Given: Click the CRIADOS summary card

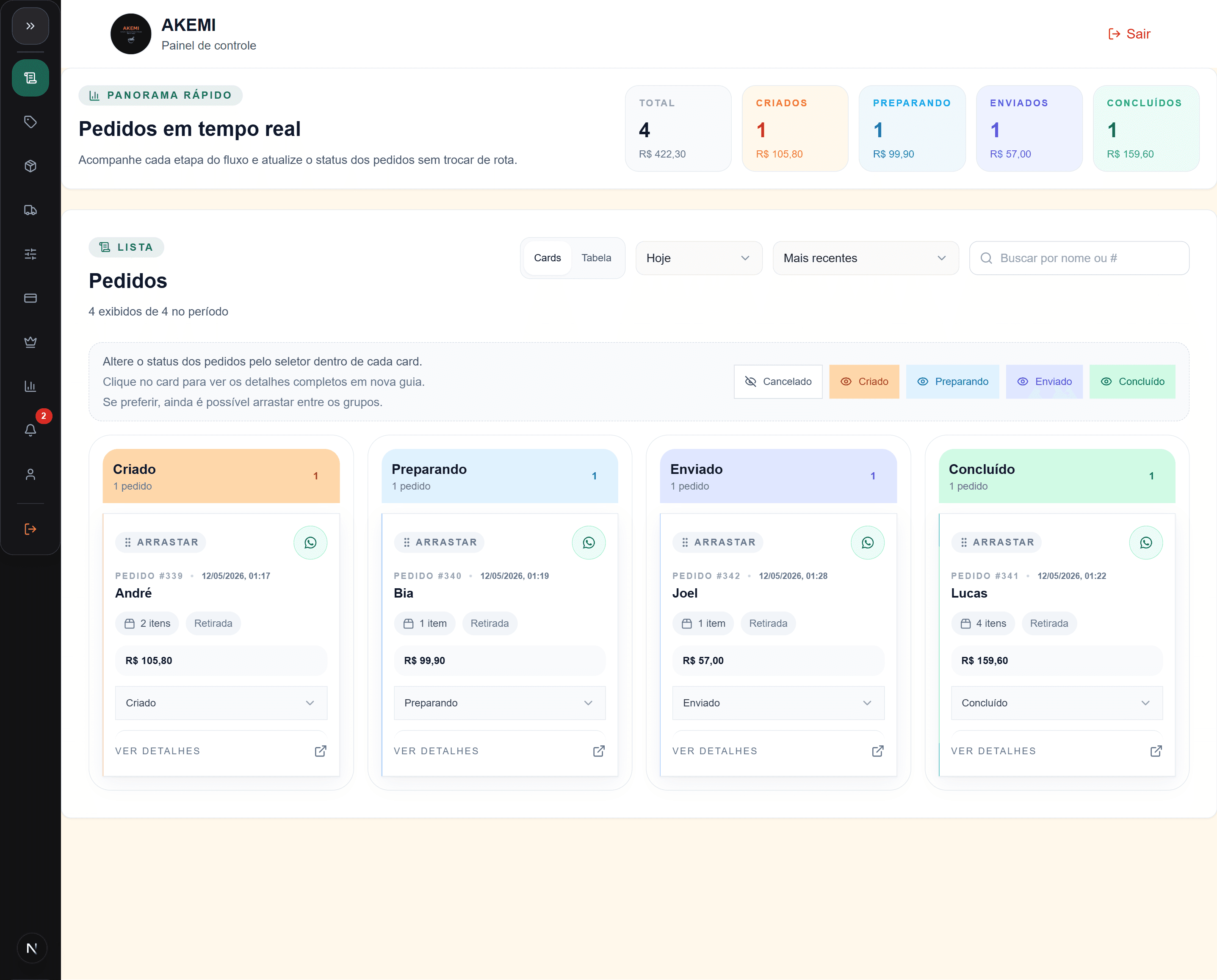Looking at the screenshot, I should [x=795, y=128].
